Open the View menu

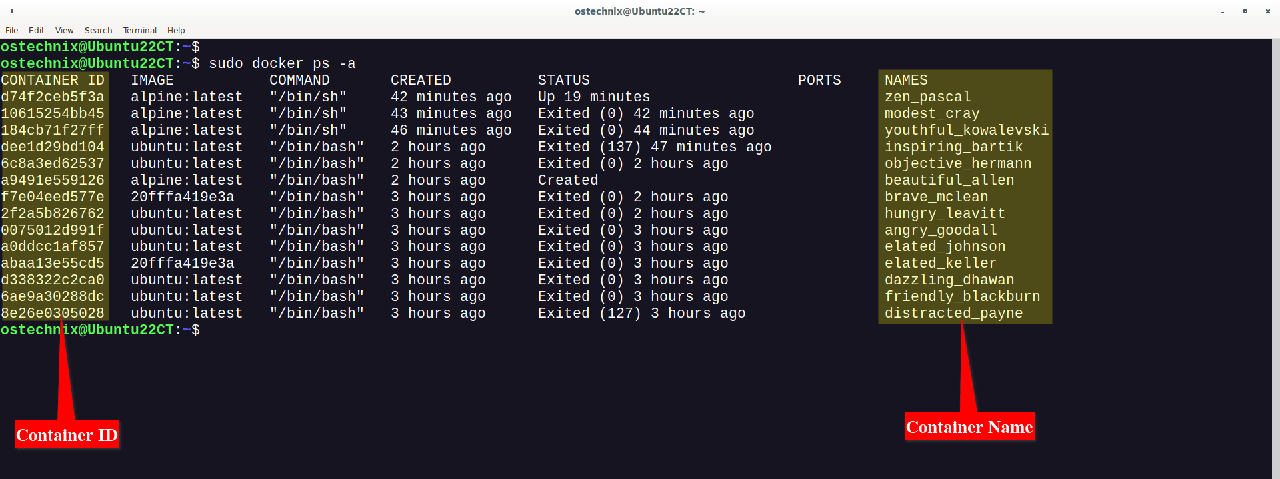point(65,31)
